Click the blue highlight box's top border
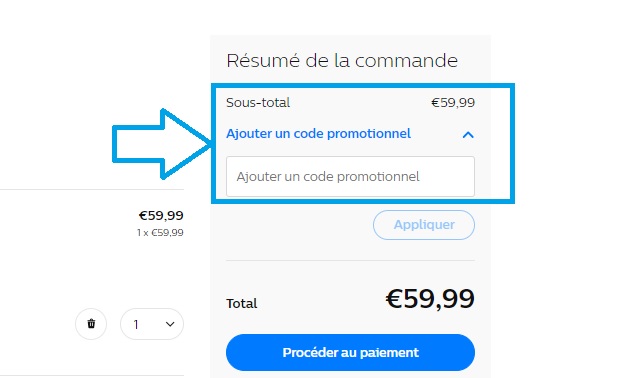The image size is (624, 378). tap(363, 86)
